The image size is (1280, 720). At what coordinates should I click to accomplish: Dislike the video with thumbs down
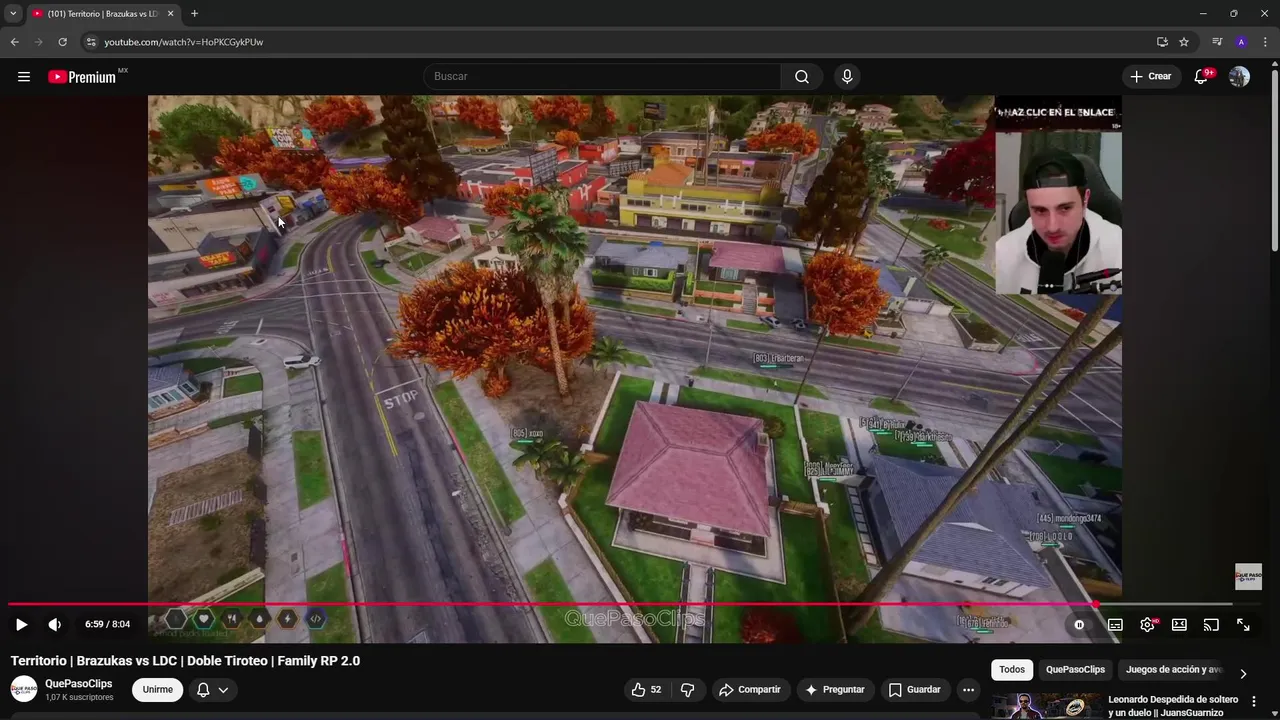[687, 690]
